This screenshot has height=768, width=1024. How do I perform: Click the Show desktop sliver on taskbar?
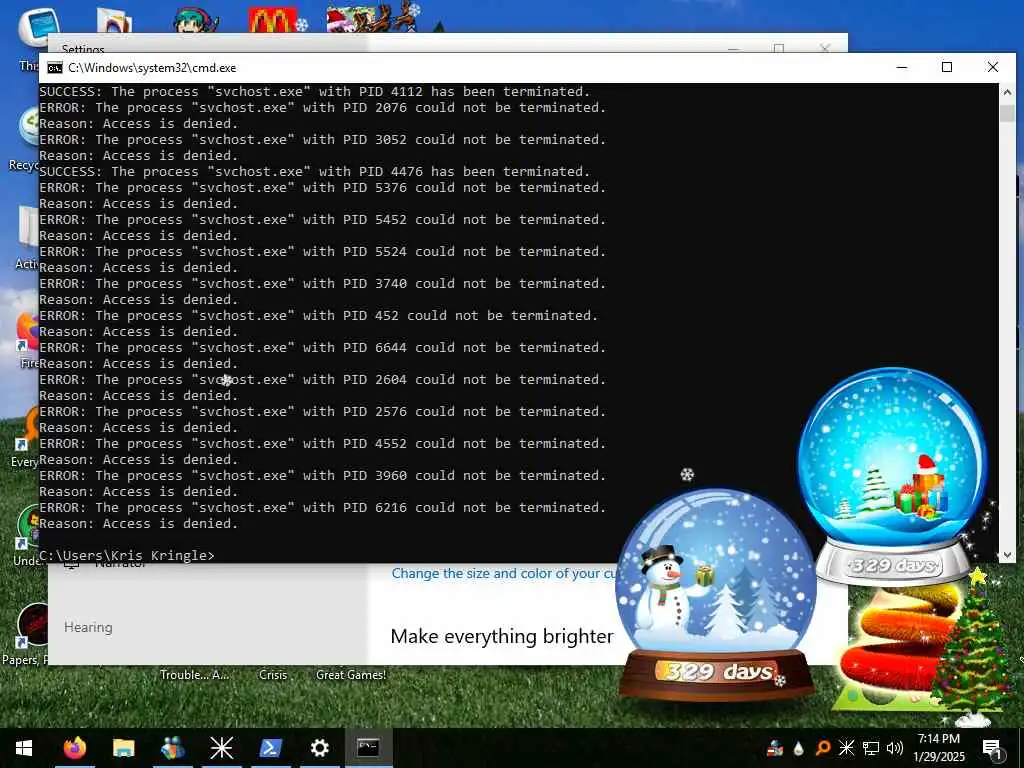pos(1021,748)
